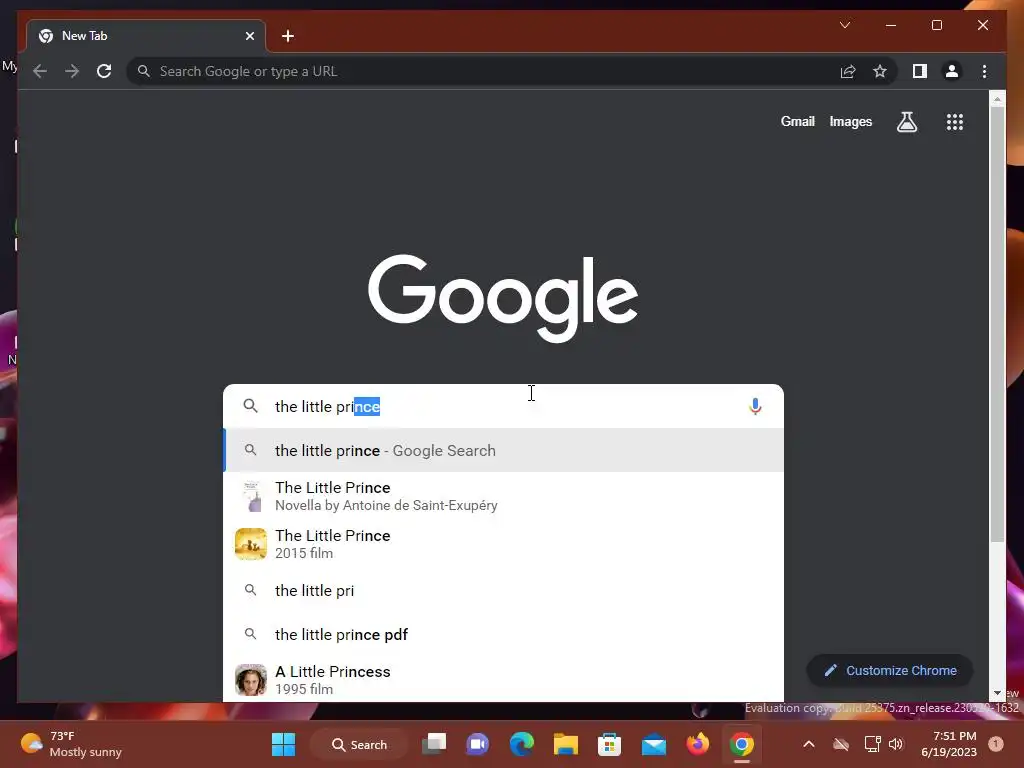Open the Teams Chat taskbar icon

[x=477, y=744]
